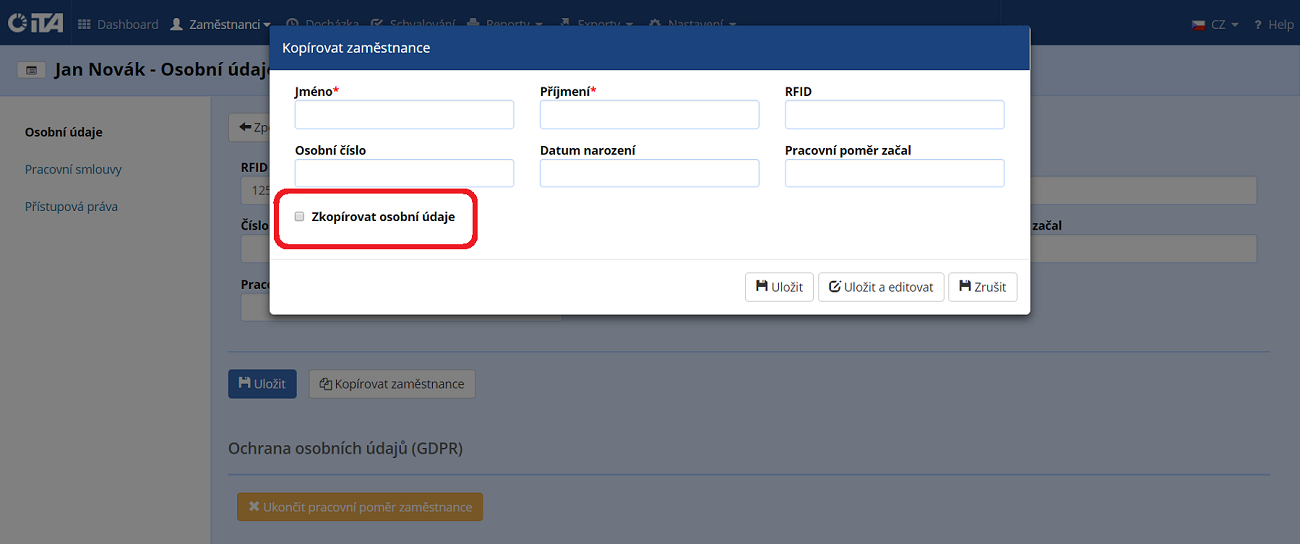Open Pracovní smlouvy in sidebar

73,169
